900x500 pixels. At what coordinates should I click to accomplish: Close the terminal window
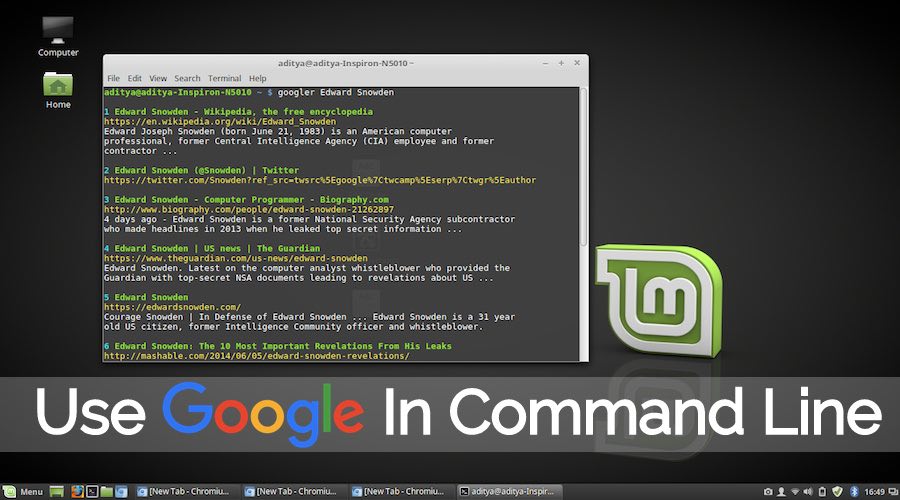tap(577, 63)
